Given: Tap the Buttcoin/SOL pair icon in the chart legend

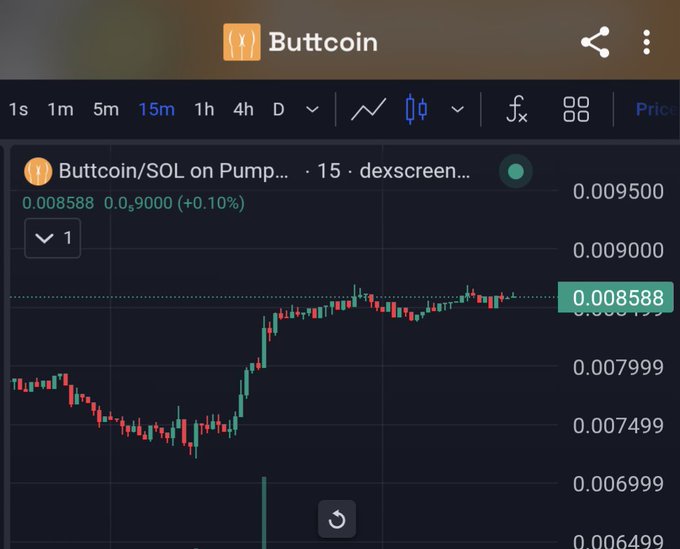Looking at the screenshot, I should (x=38, y=171).
